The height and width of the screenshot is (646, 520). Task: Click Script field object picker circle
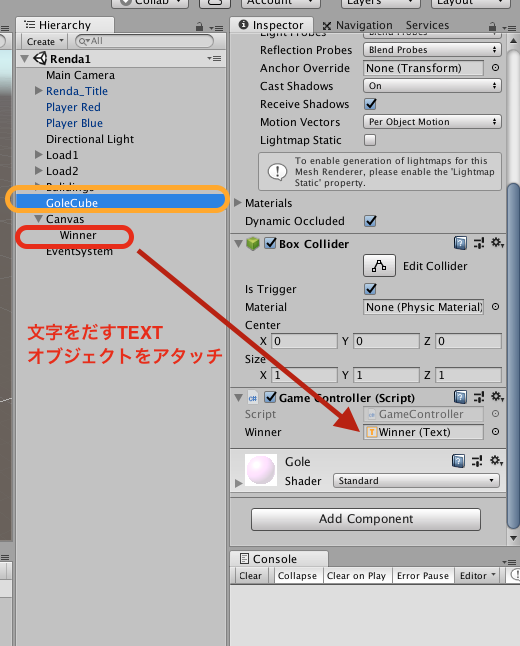(495, 414)
